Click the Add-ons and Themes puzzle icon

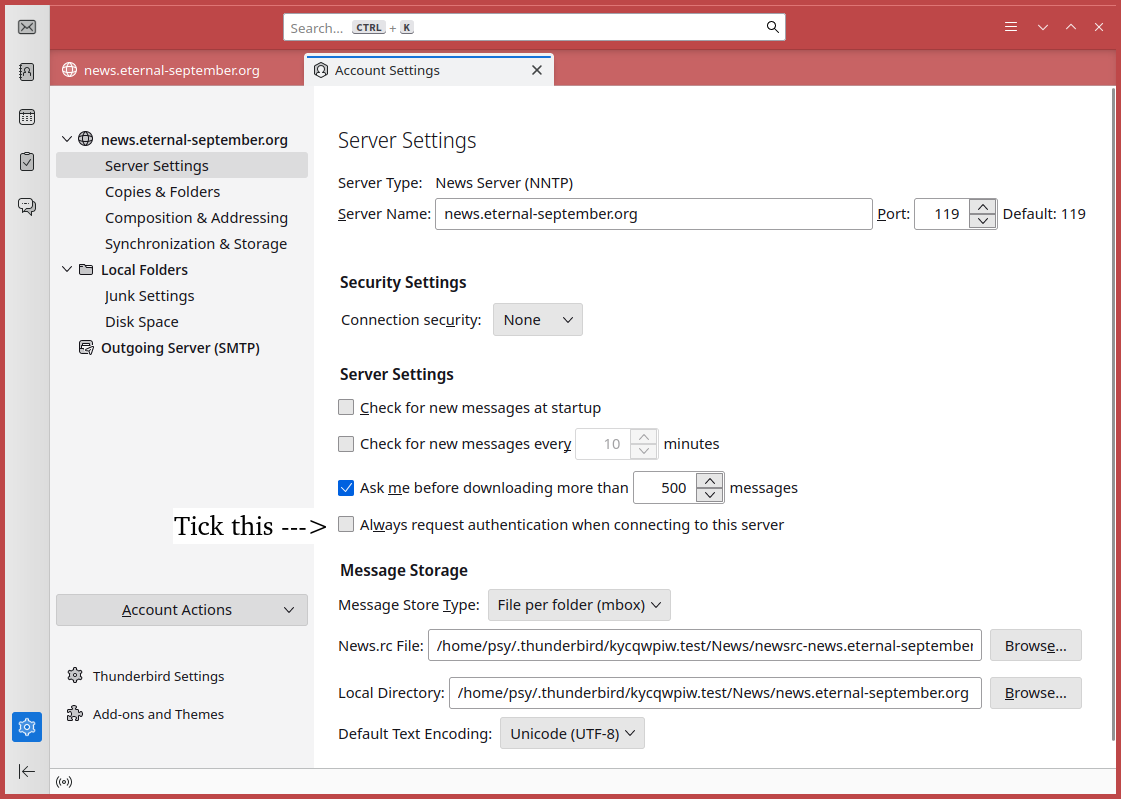point(75,714)
